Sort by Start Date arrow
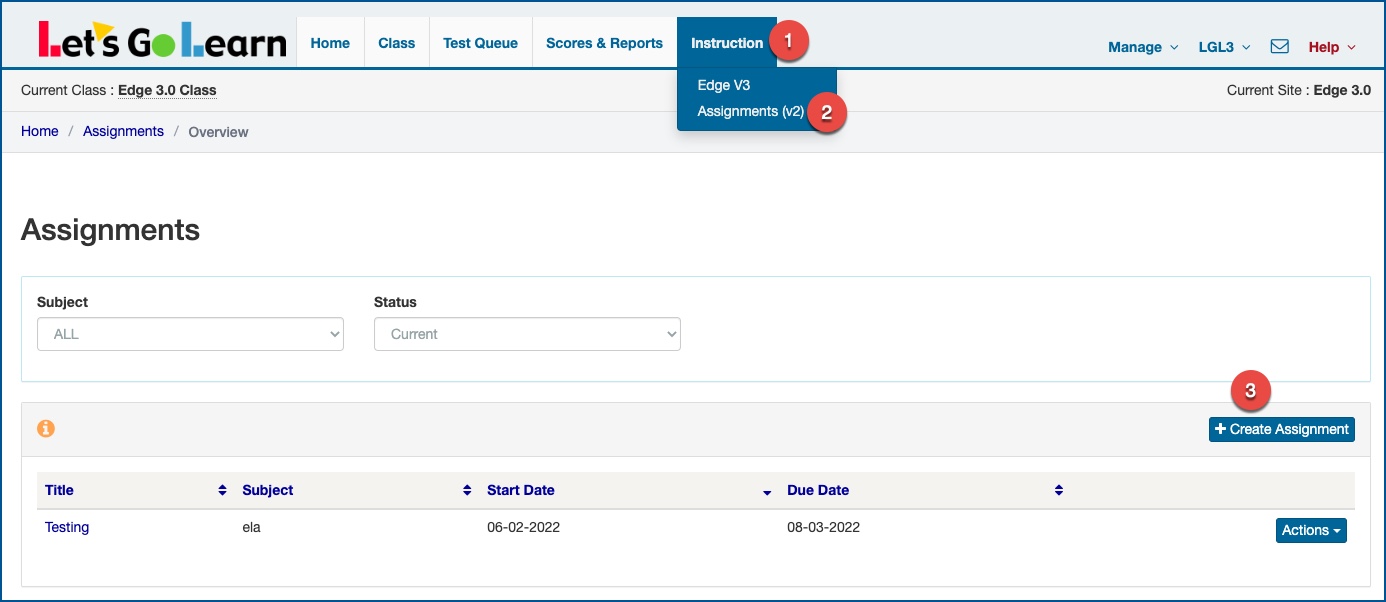Viewport: 1386px width, 602px height. click(x=767, y=492)
